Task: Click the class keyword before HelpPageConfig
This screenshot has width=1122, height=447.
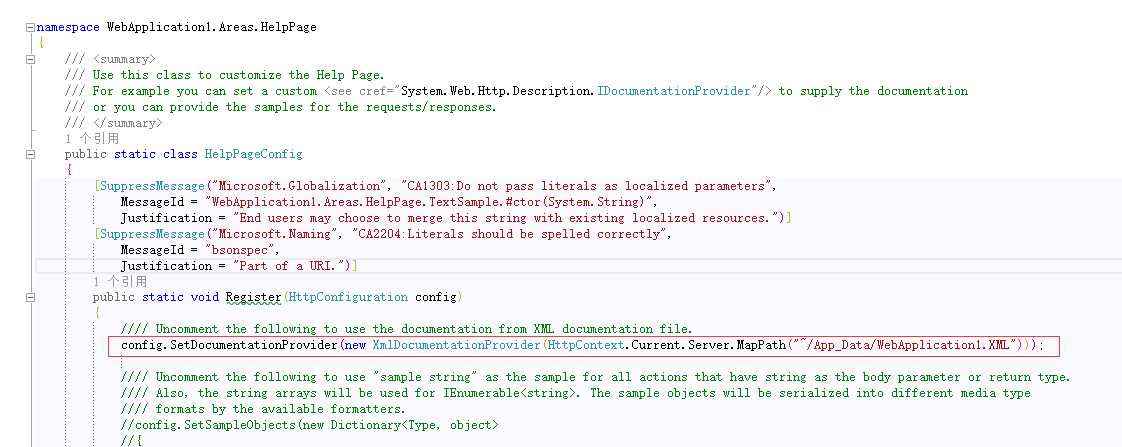Action: [x=180, y=154]
